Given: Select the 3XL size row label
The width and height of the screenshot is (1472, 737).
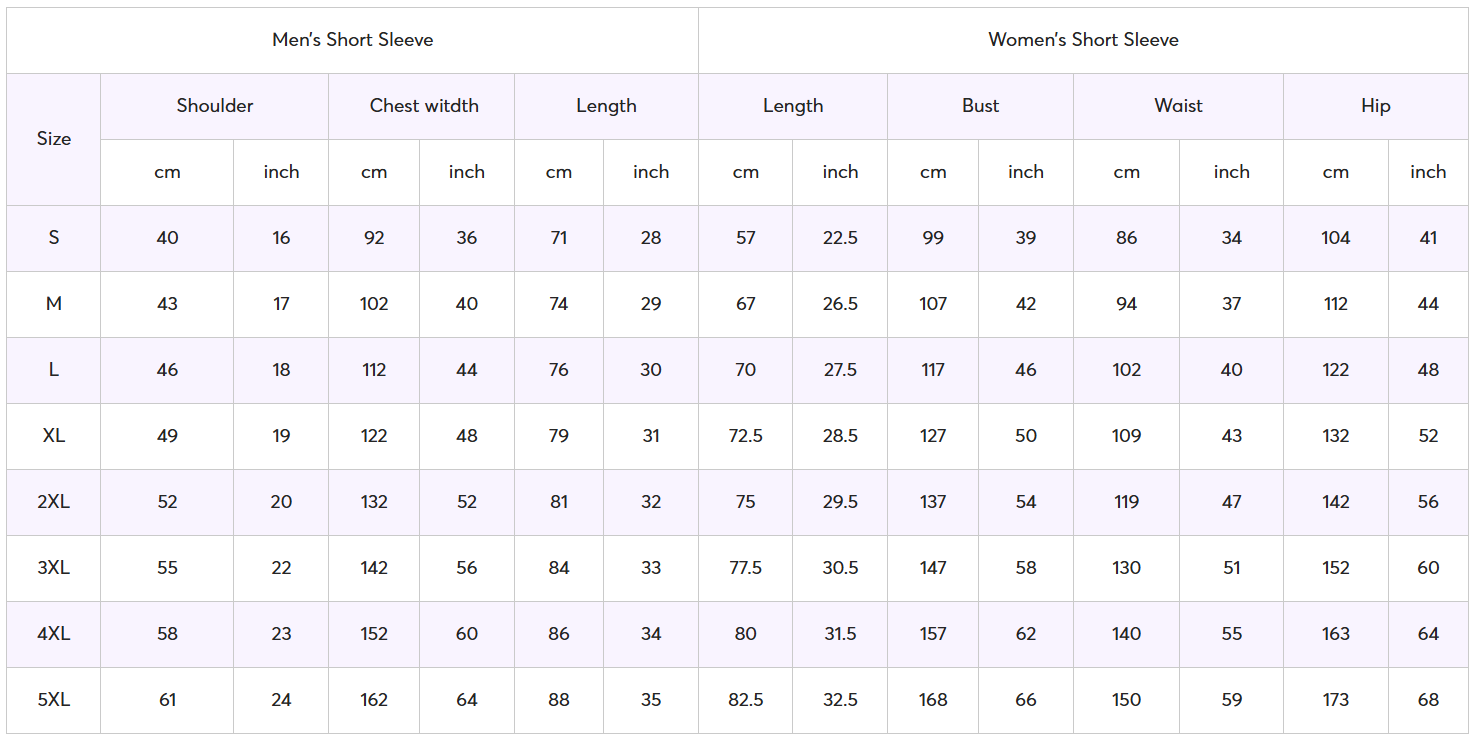Looking at the screenshot, I should (54, 568).
